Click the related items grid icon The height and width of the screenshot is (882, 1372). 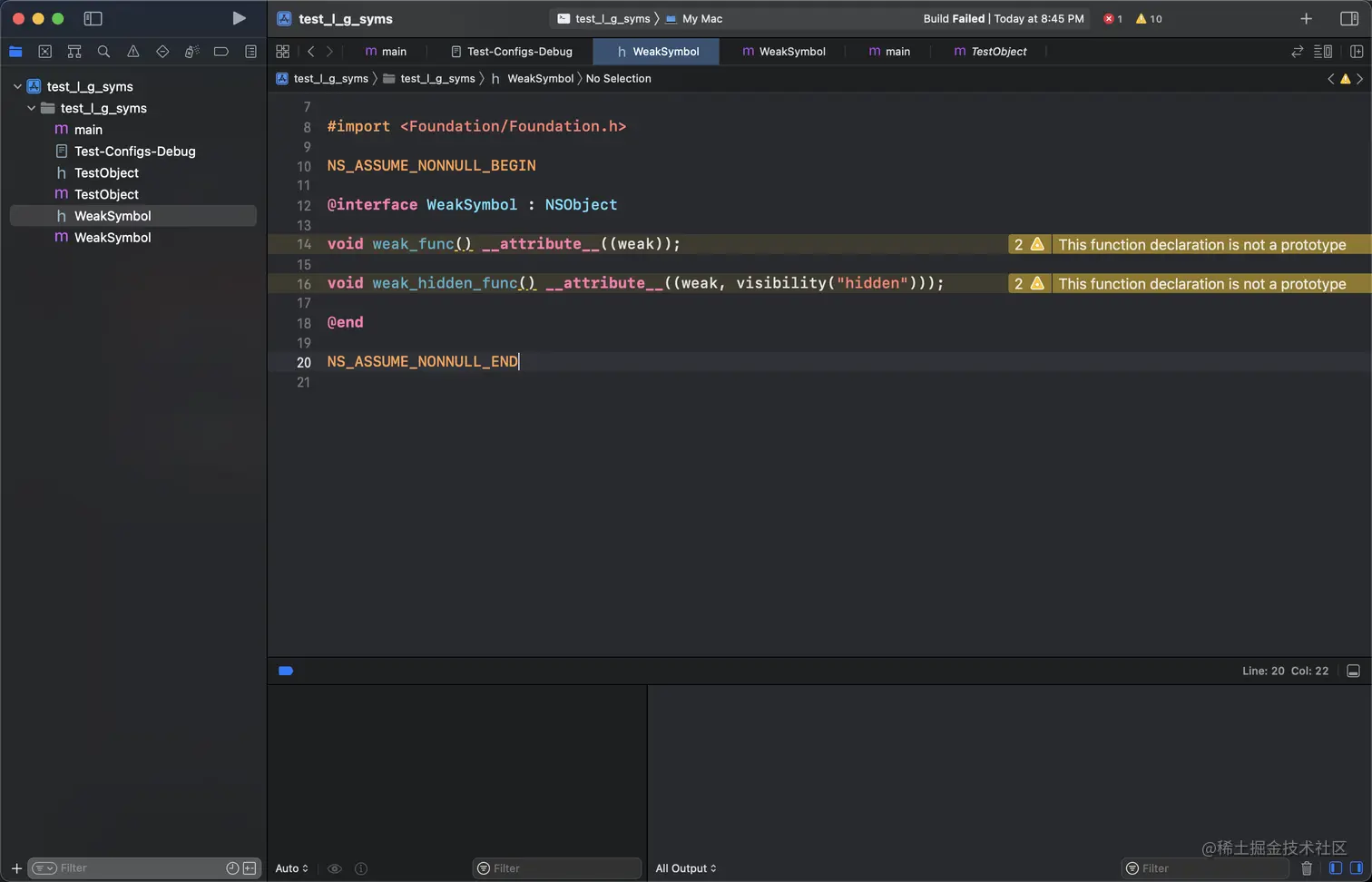coord(283,52)
